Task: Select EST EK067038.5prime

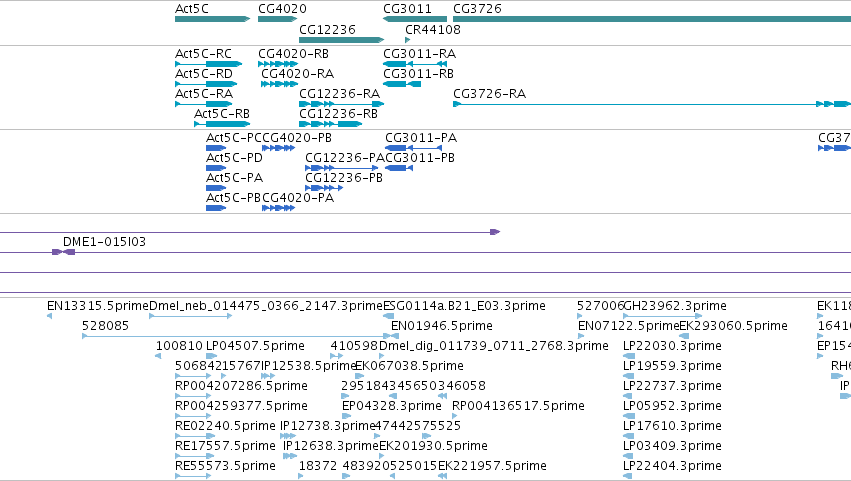Action: pyautogui.click(x=409, y=366)
